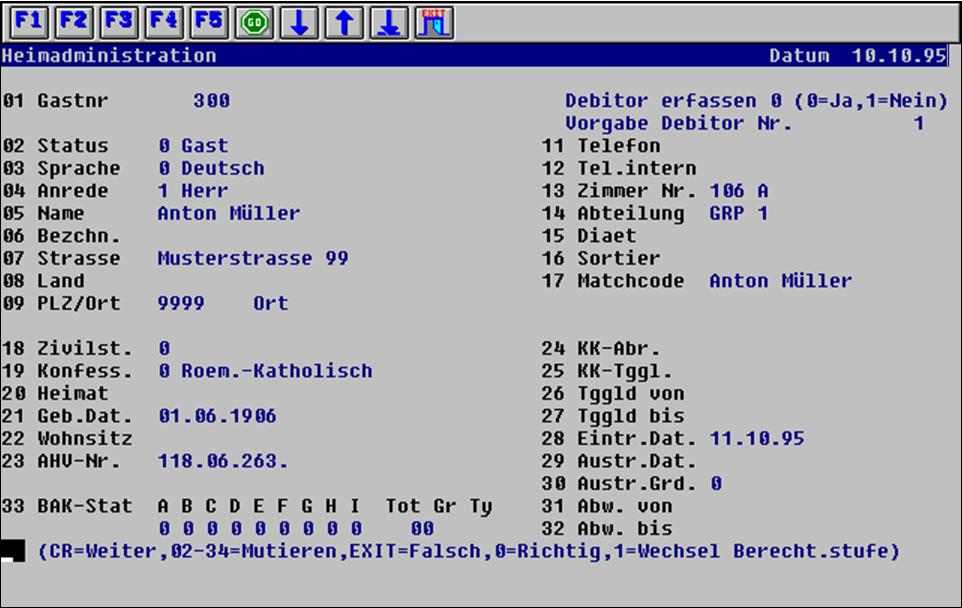Viewport: 962px width, 608px height.
Task: Click the blue up arrow icon
Action: (x=343, y=22)
